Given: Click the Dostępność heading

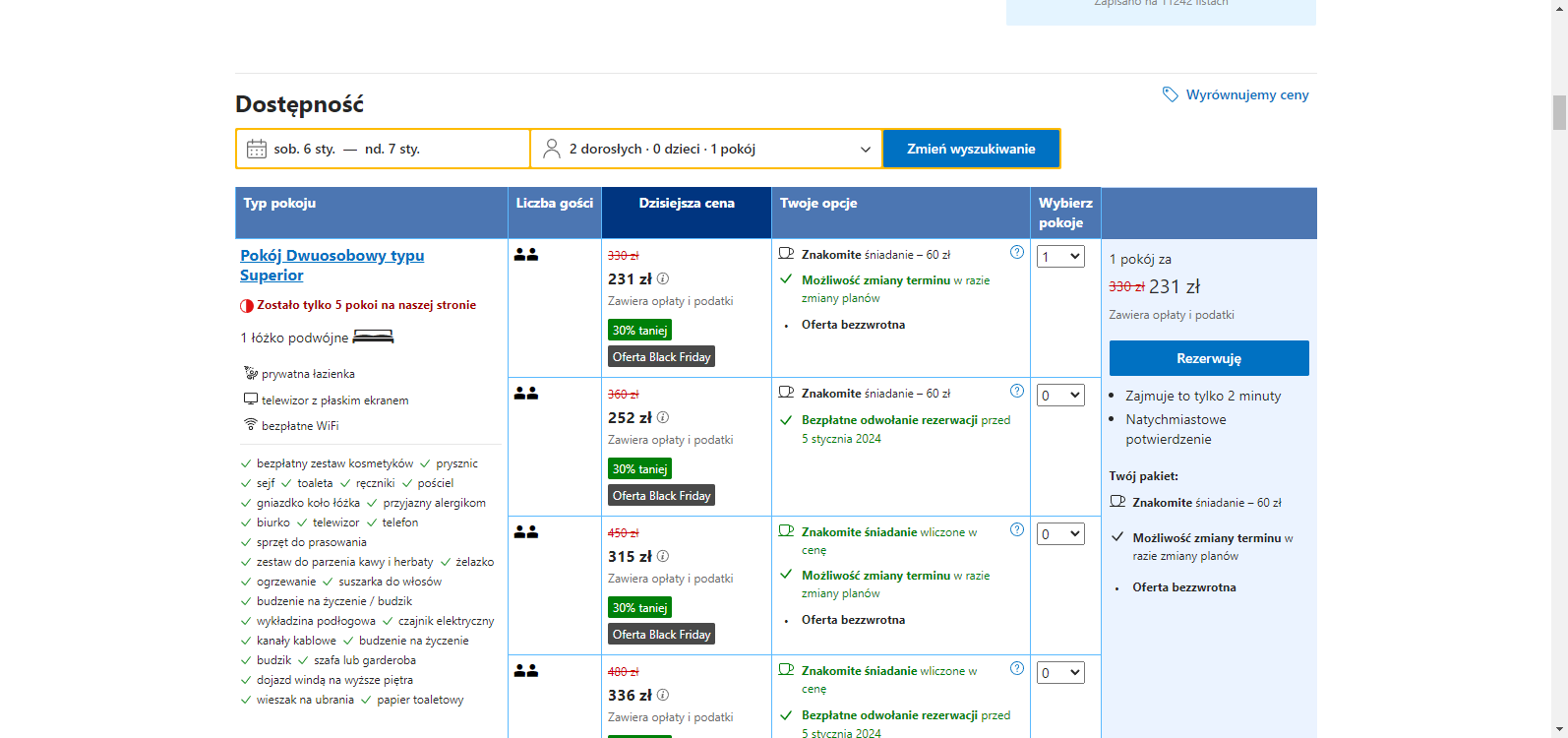Looking at the screenshot, I should click(299, 104).
